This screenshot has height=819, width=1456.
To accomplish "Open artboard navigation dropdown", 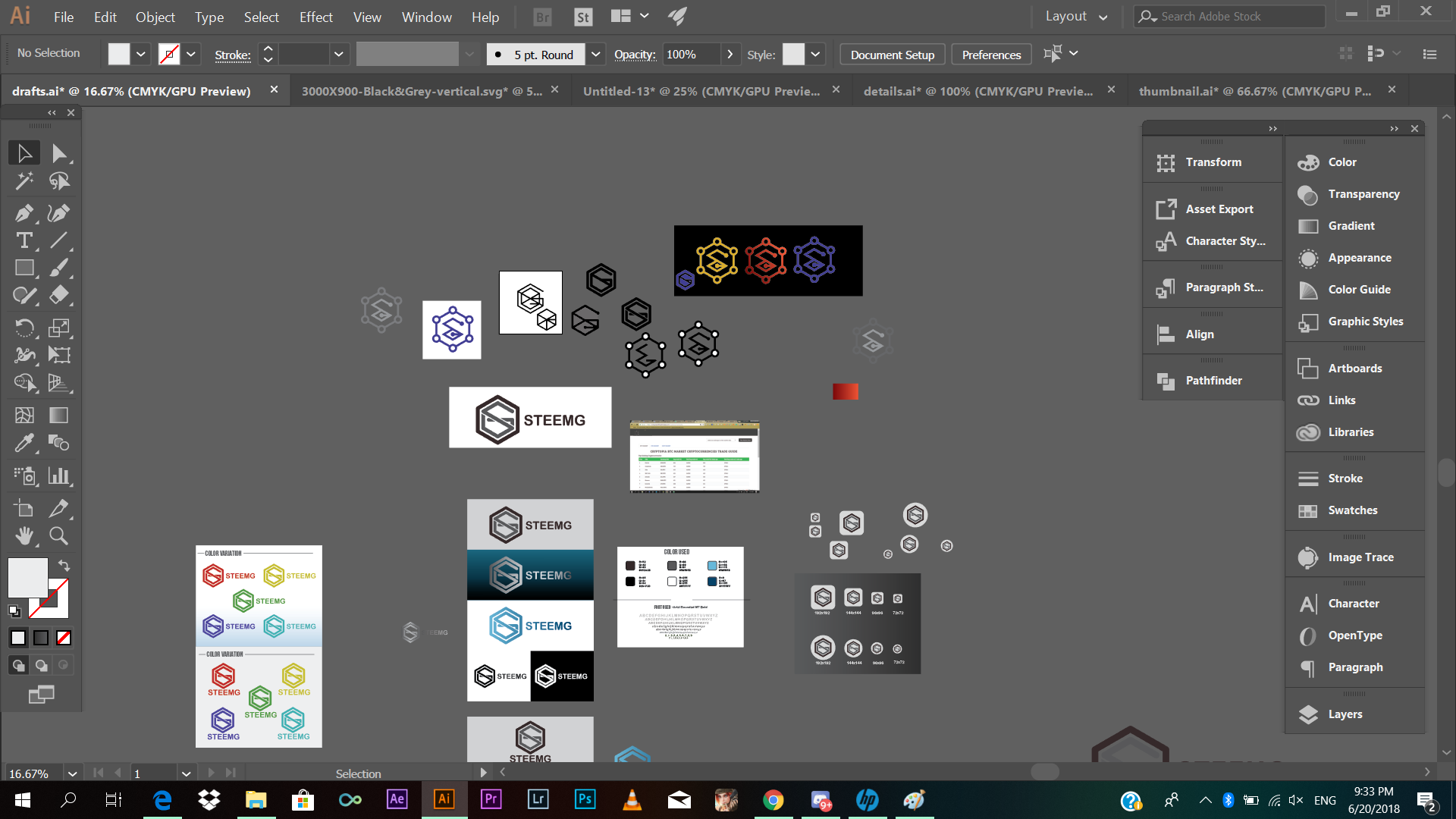I will (x=186, y=773).
